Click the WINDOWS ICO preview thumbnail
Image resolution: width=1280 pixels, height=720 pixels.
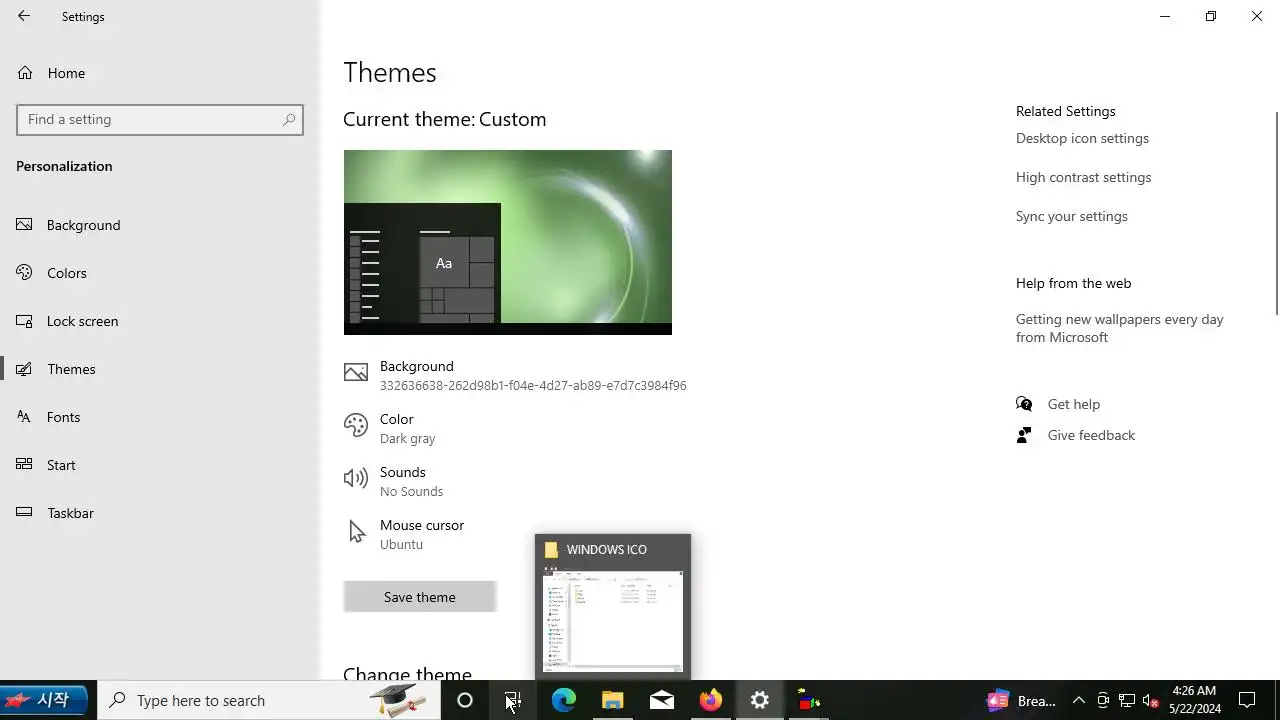(x=613, y=620)
